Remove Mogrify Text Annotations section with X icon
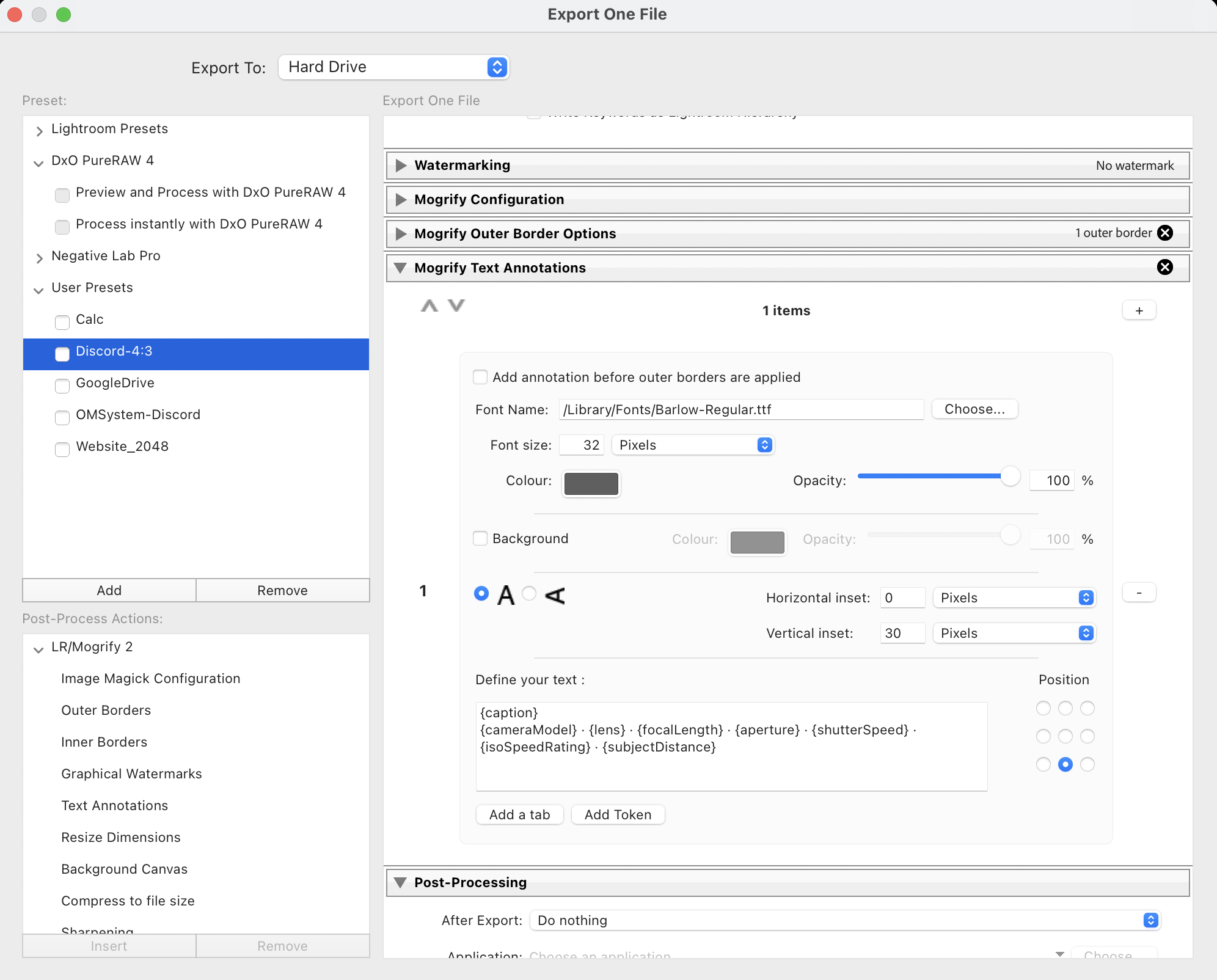The image size is (1217, 980). tap(1164, 267)
